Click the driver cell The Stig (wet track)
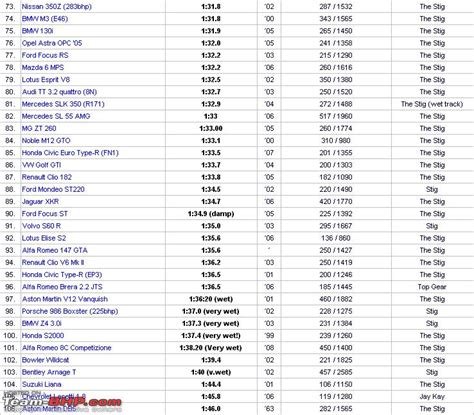Image resolution: width=474 pixels, height=415 pixels. 432,104
